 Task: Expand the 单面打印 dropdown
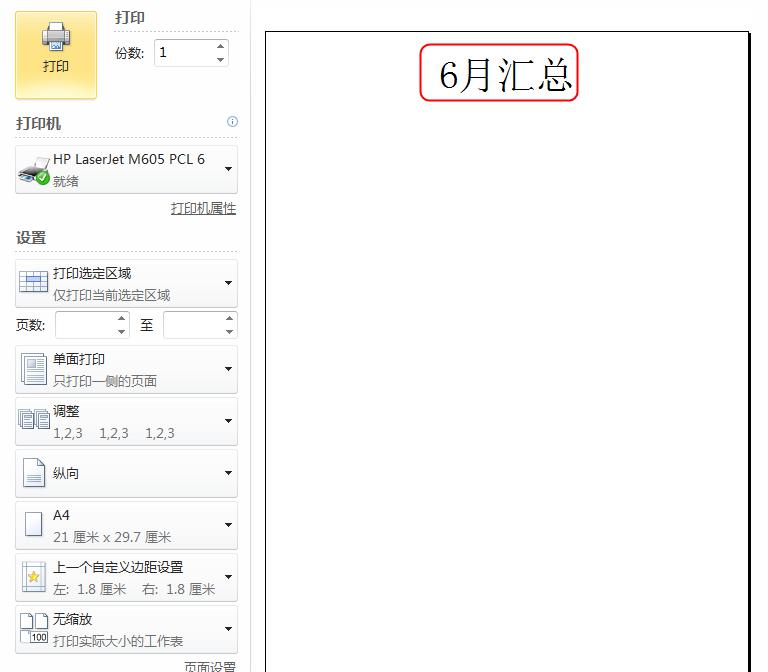coord(126,369)
